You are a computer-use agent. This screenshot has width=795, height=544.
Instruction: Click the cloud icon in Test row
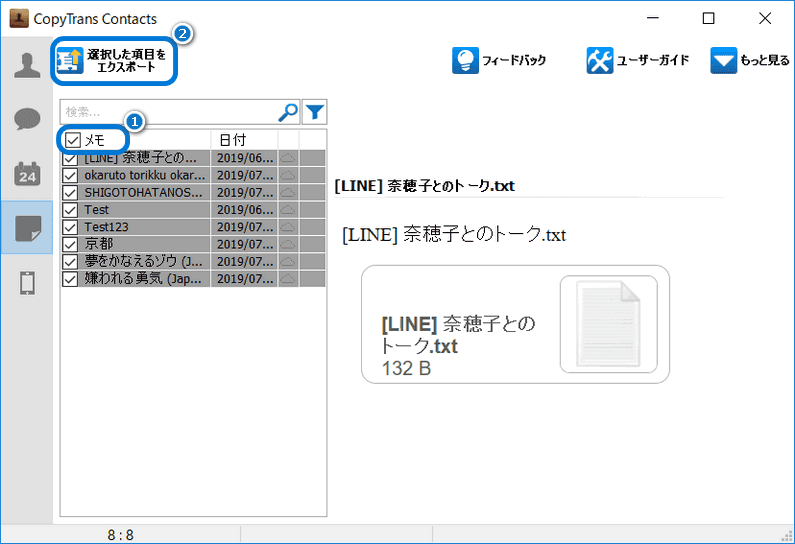[288, 210]
